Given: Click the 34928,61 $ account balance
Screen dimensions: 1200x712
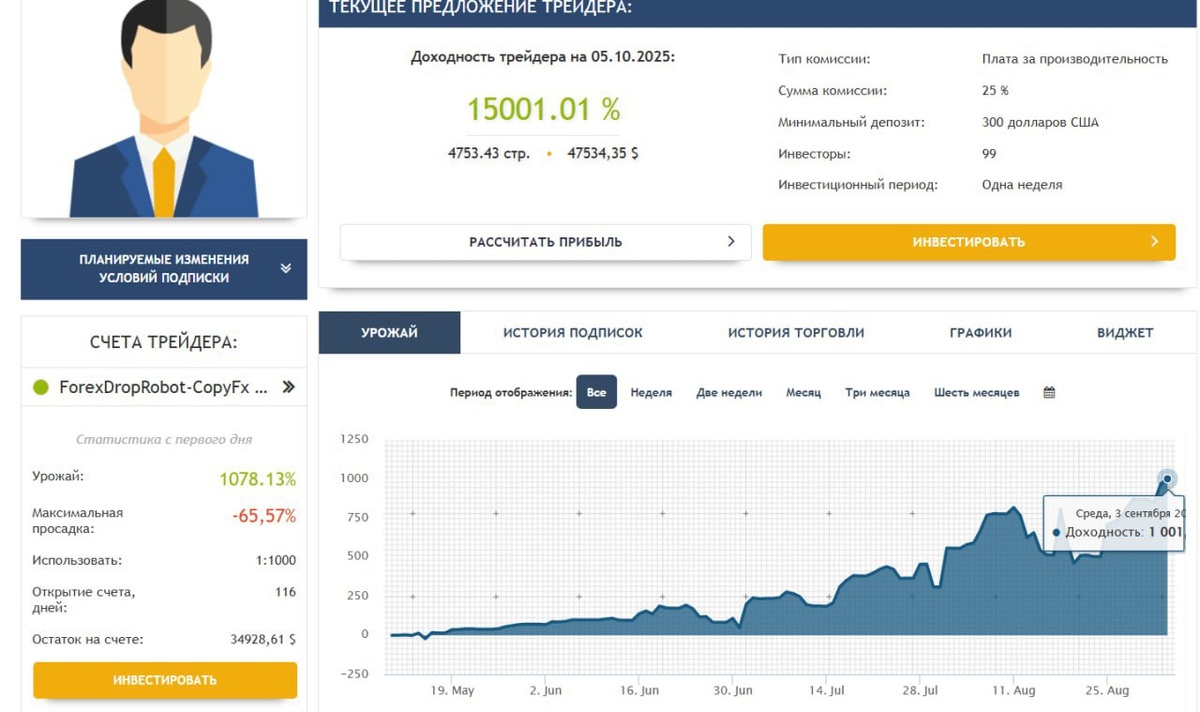Looking at the screenshot, I should pyautogui.click(x=263, y=639).
